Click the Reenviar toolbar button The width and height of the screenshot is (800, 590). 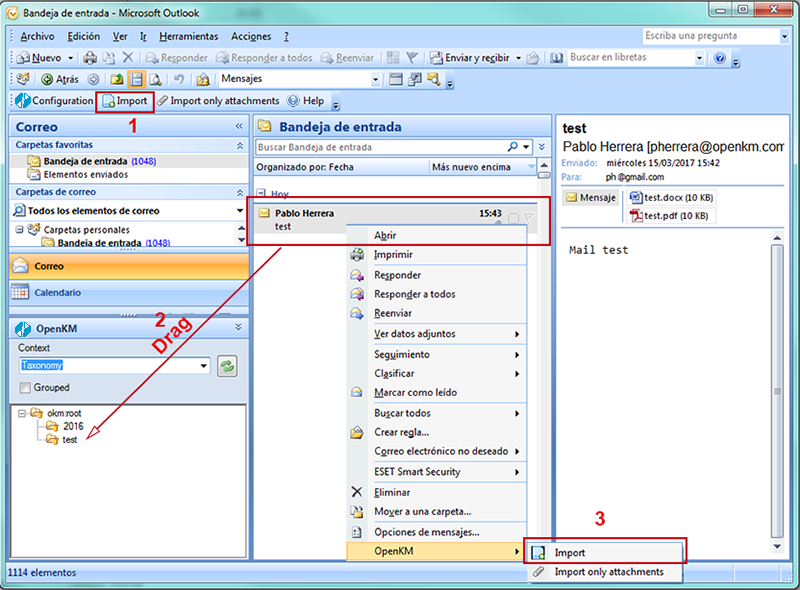point(347,58)
